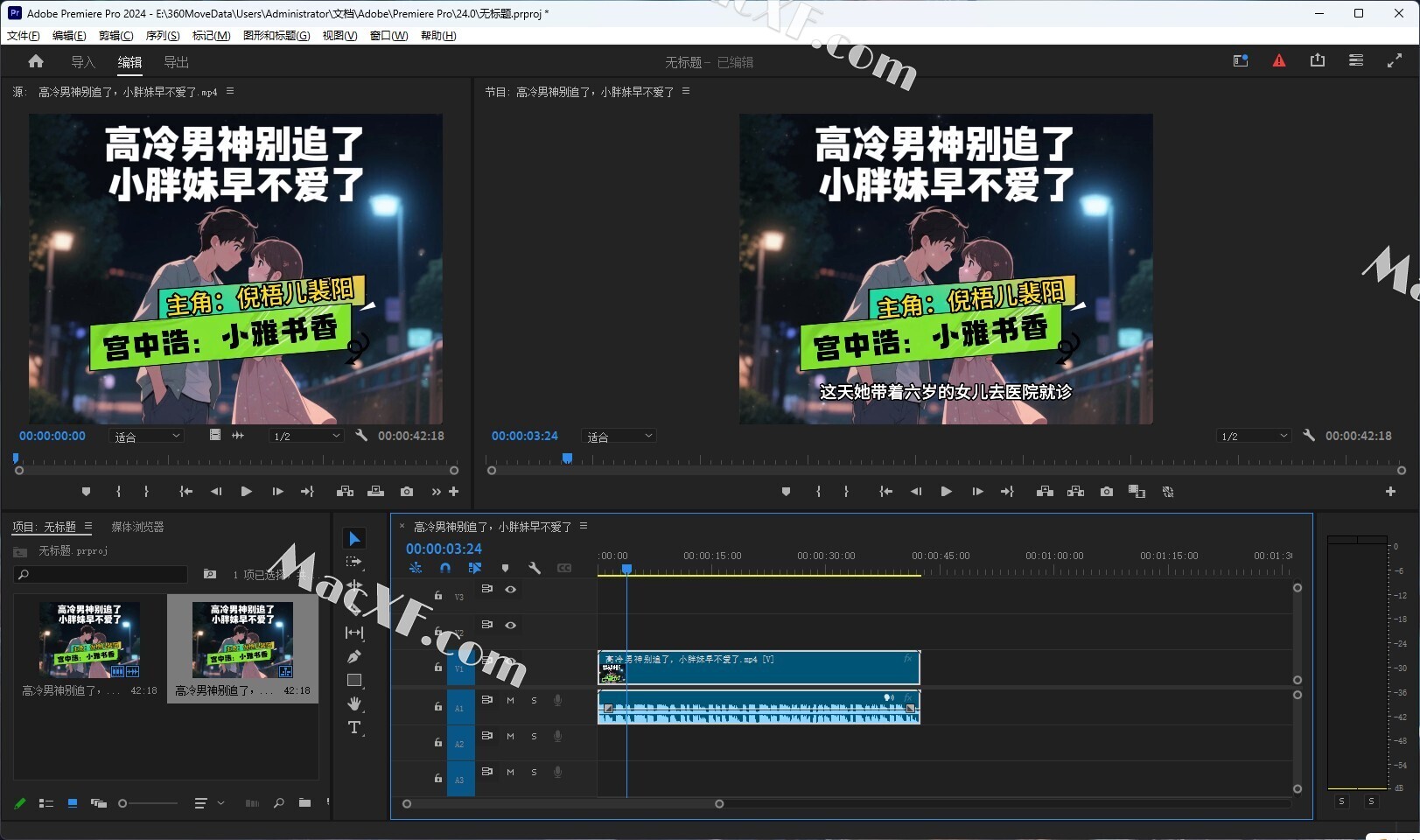
Task: Toggle V3 track output eye
Action: (x=511, y=589)
